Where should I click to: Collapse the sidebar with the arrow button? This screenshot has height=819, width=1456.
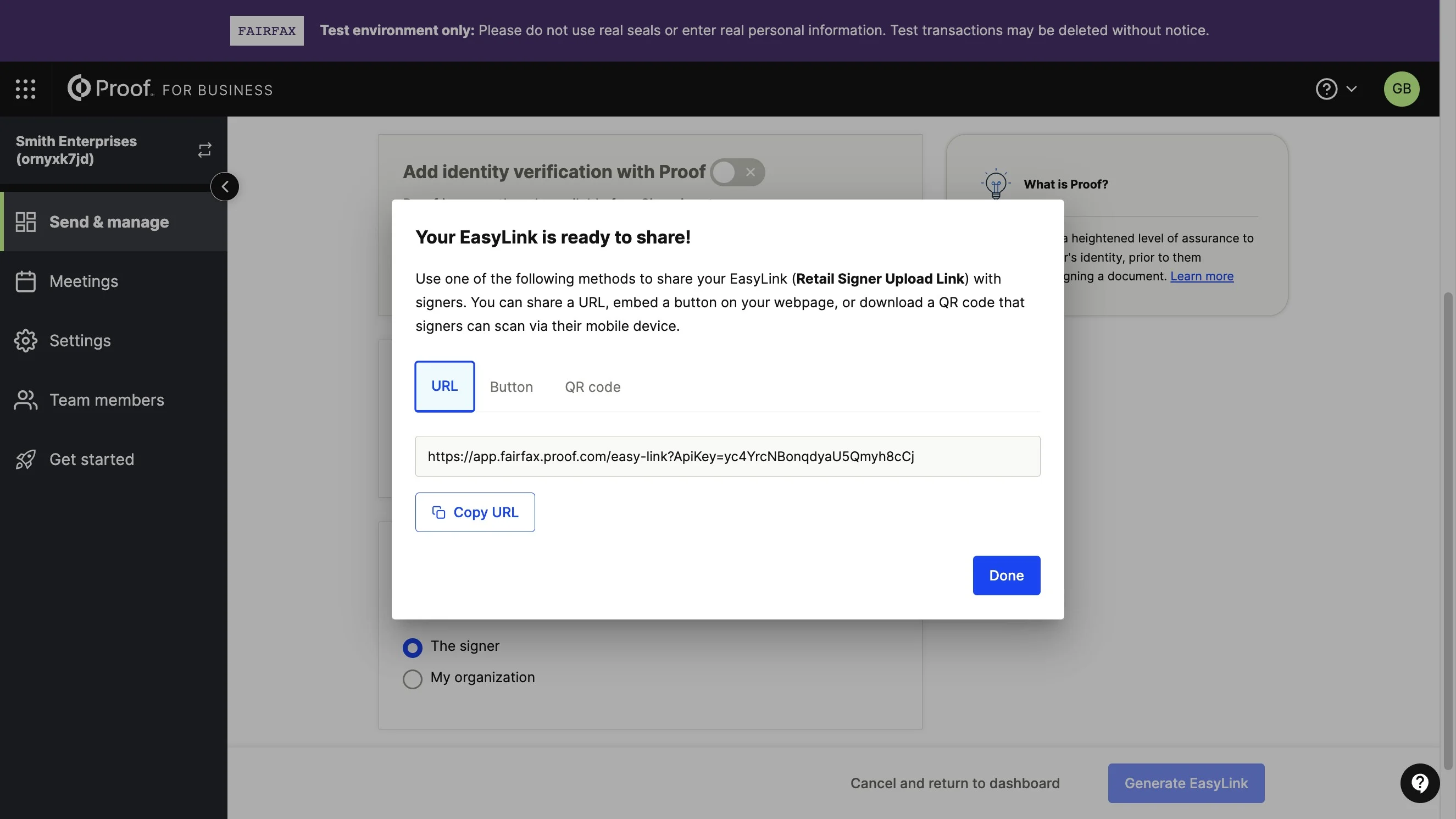tap(225, 187)
